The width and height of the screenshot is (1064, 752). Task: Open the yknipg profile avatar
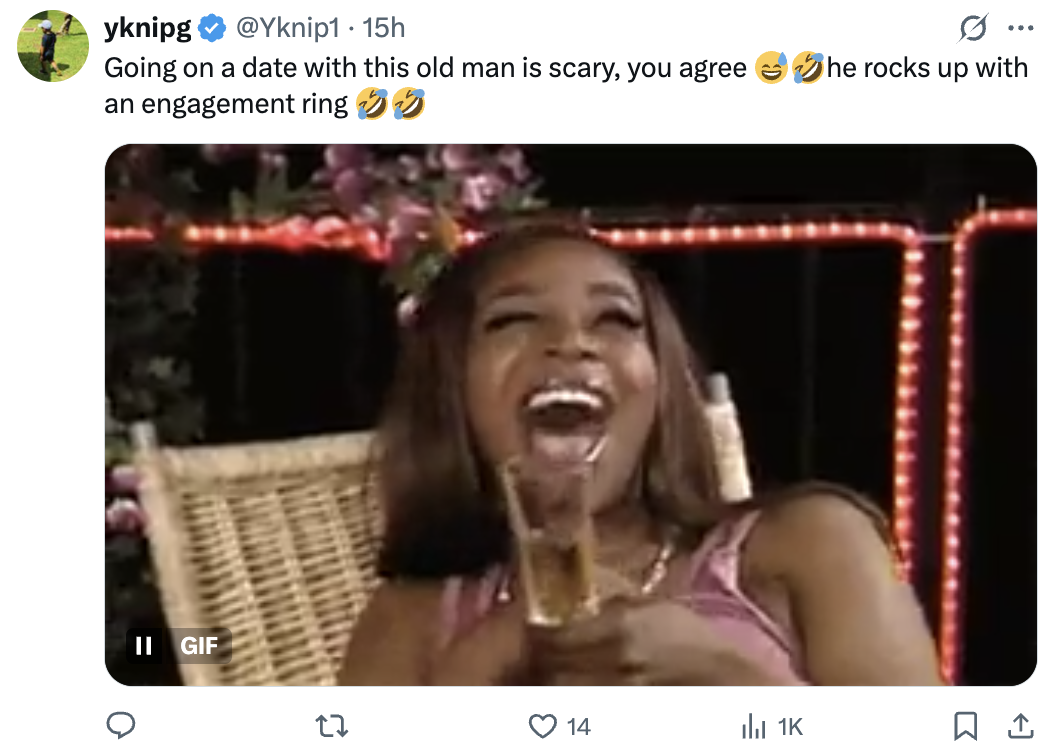tap(53, 46)
